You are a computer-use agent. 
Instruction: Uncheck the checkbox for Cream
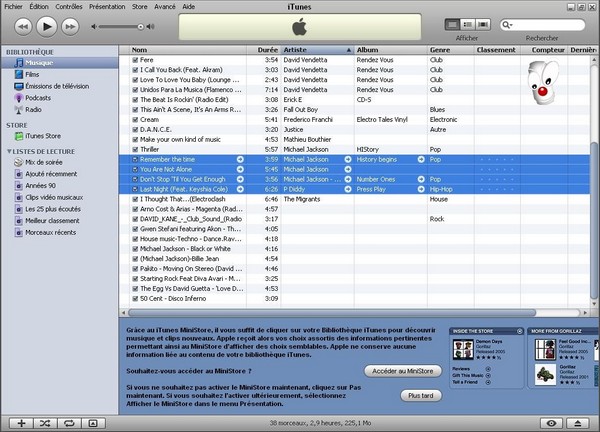(x=135, y=120)
